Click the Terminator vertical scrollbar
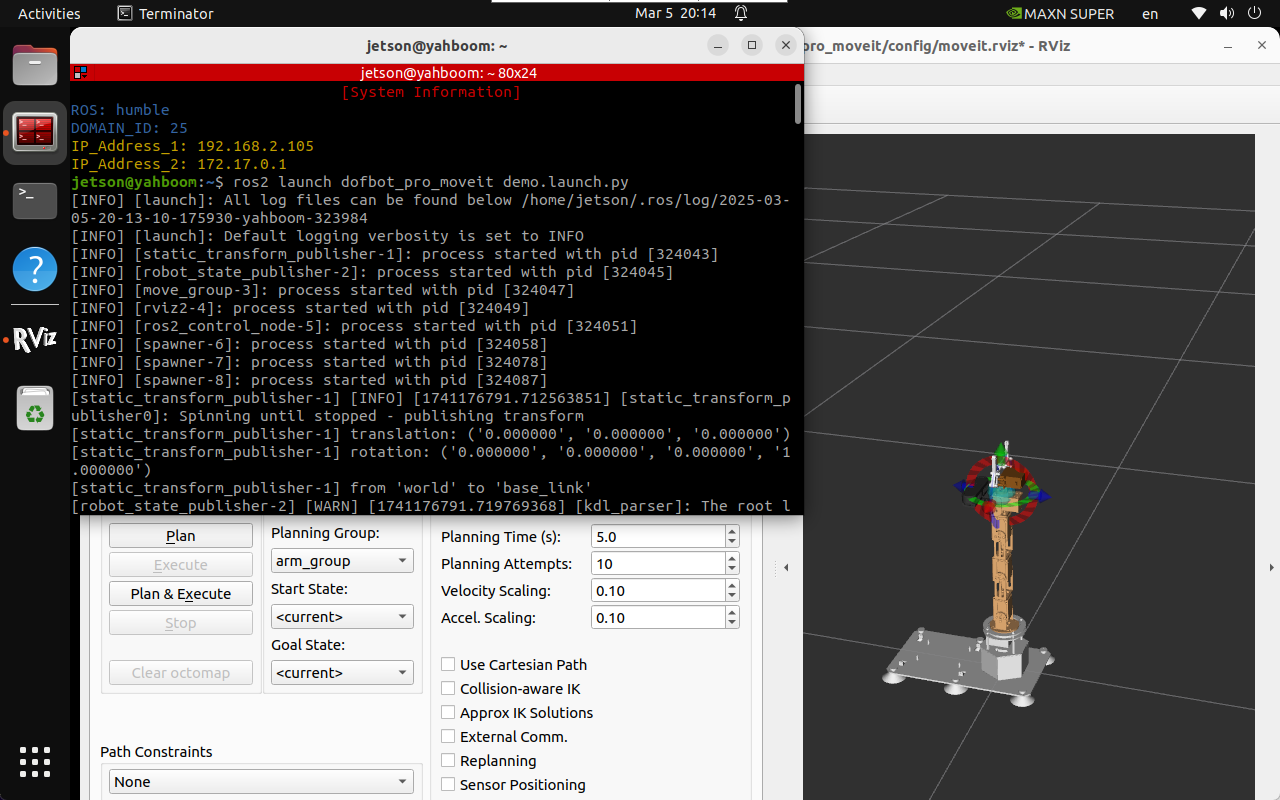 (x=798, y=105)
